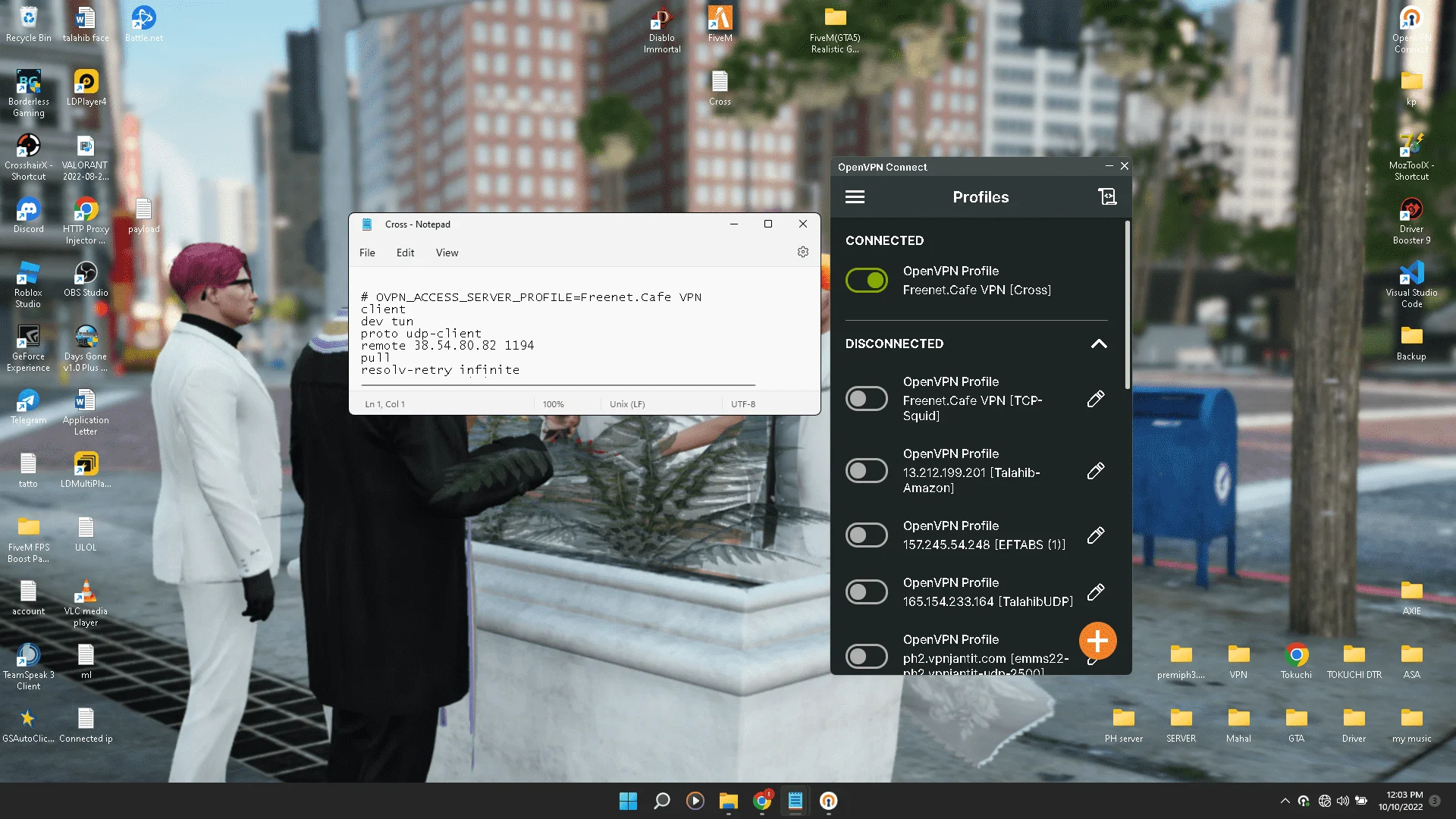
Task: Enable the Freenet.Cafe VPN TCP-Squid toggle
Action: 867,399
